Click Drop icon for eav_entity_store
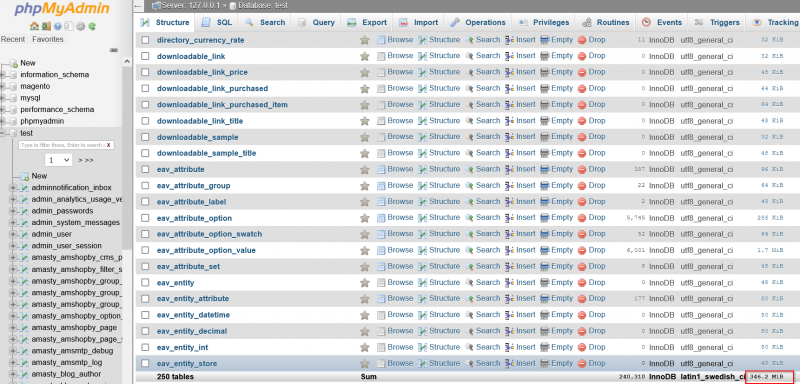 tap(582, 364)
